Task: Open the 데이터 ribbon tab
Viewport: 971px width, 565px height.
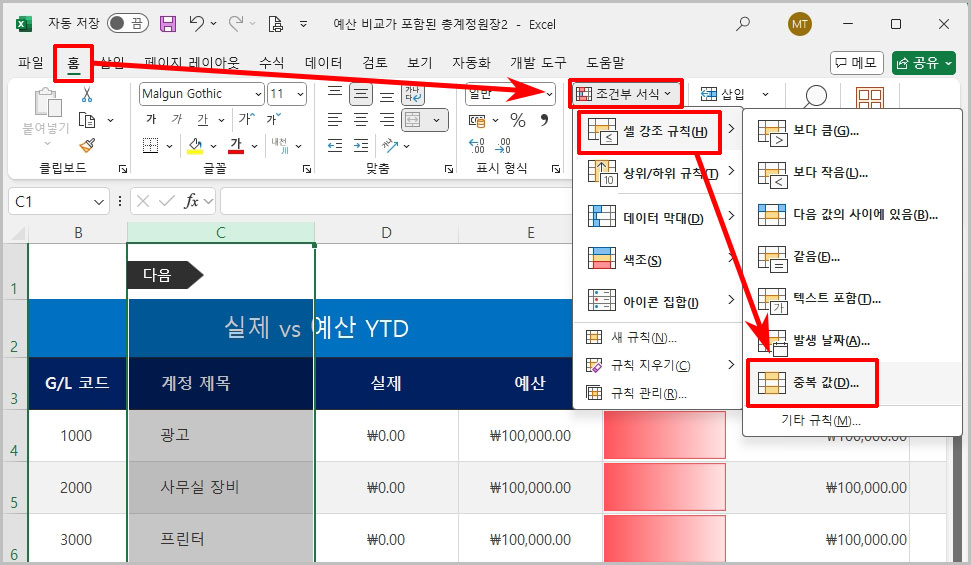Action: point(323,63)
